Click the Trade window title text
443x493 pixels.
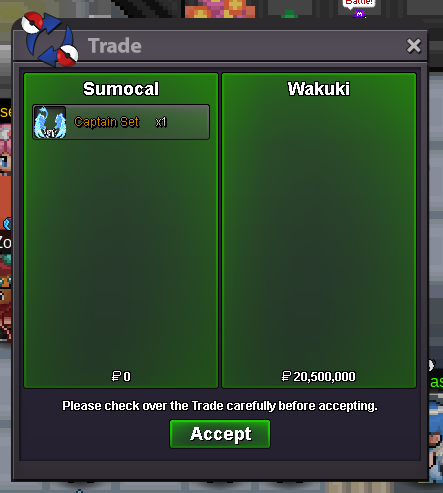115,46
